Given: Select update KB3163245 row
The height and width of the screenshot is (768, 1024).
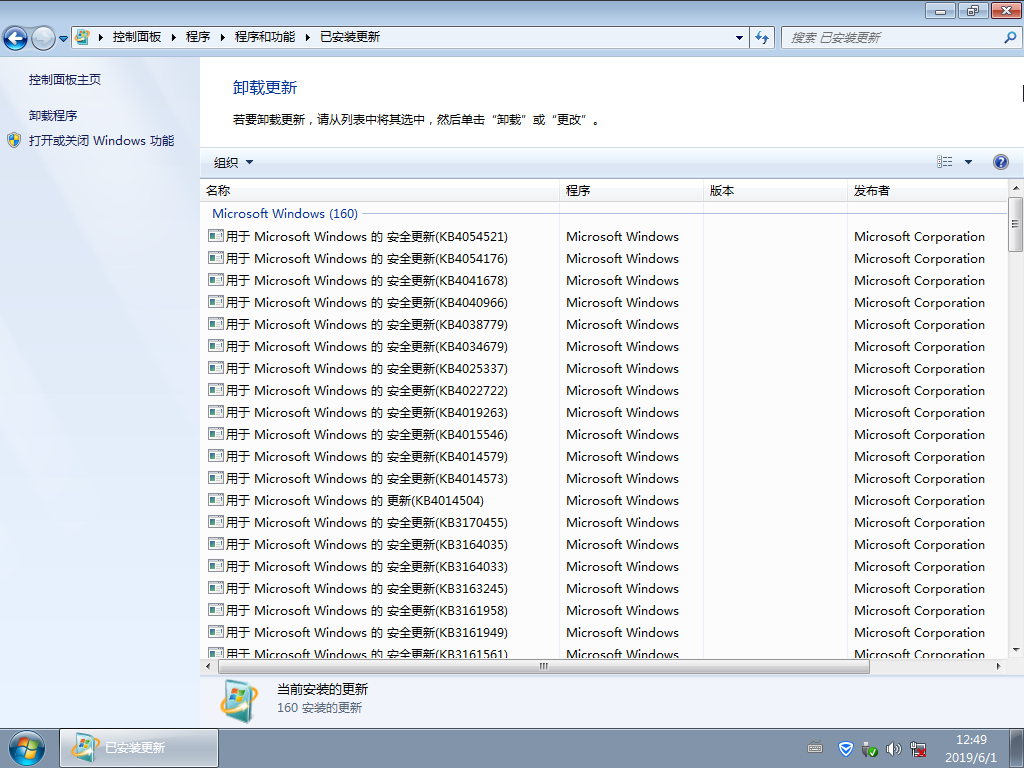Looking at the screenshot, I should 603,588.
